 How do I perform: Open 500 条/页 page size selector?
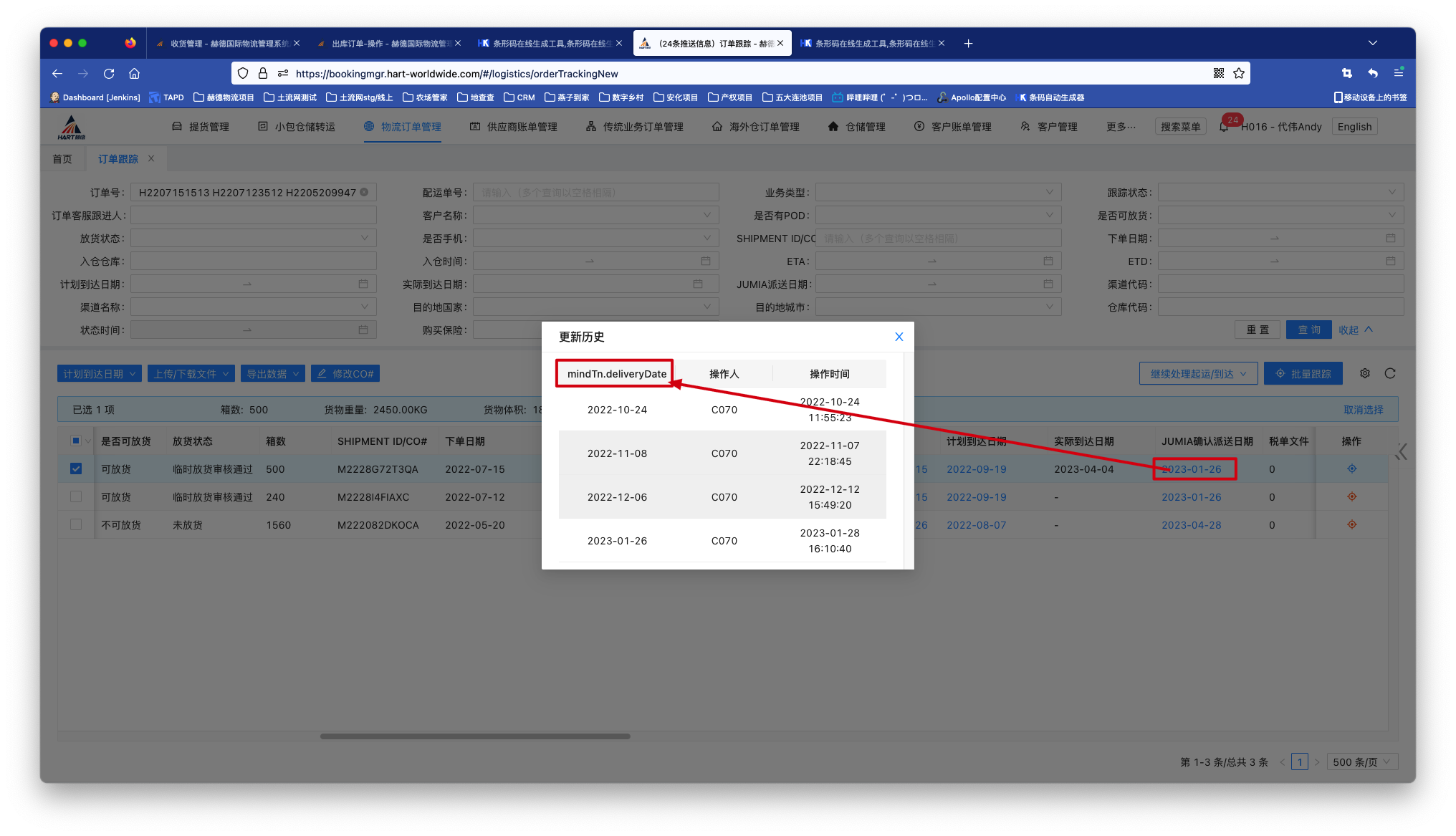(1361, 761)
